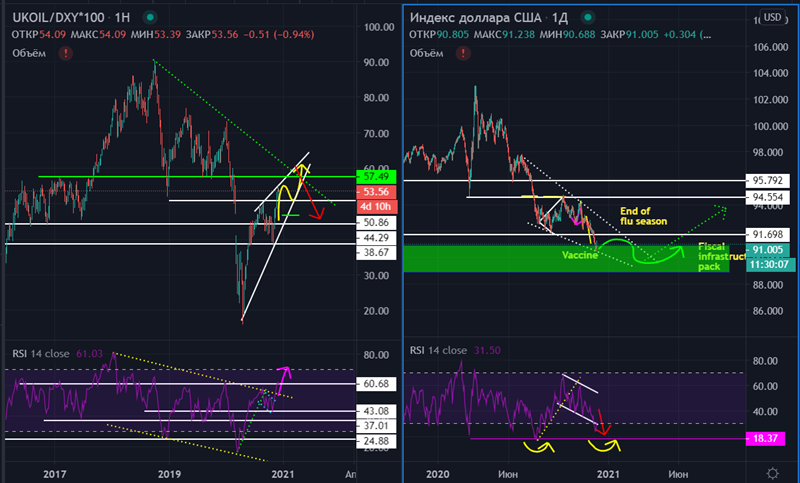Select the red 53.56 current price label

pyautogui.click(x=377, y=191)
